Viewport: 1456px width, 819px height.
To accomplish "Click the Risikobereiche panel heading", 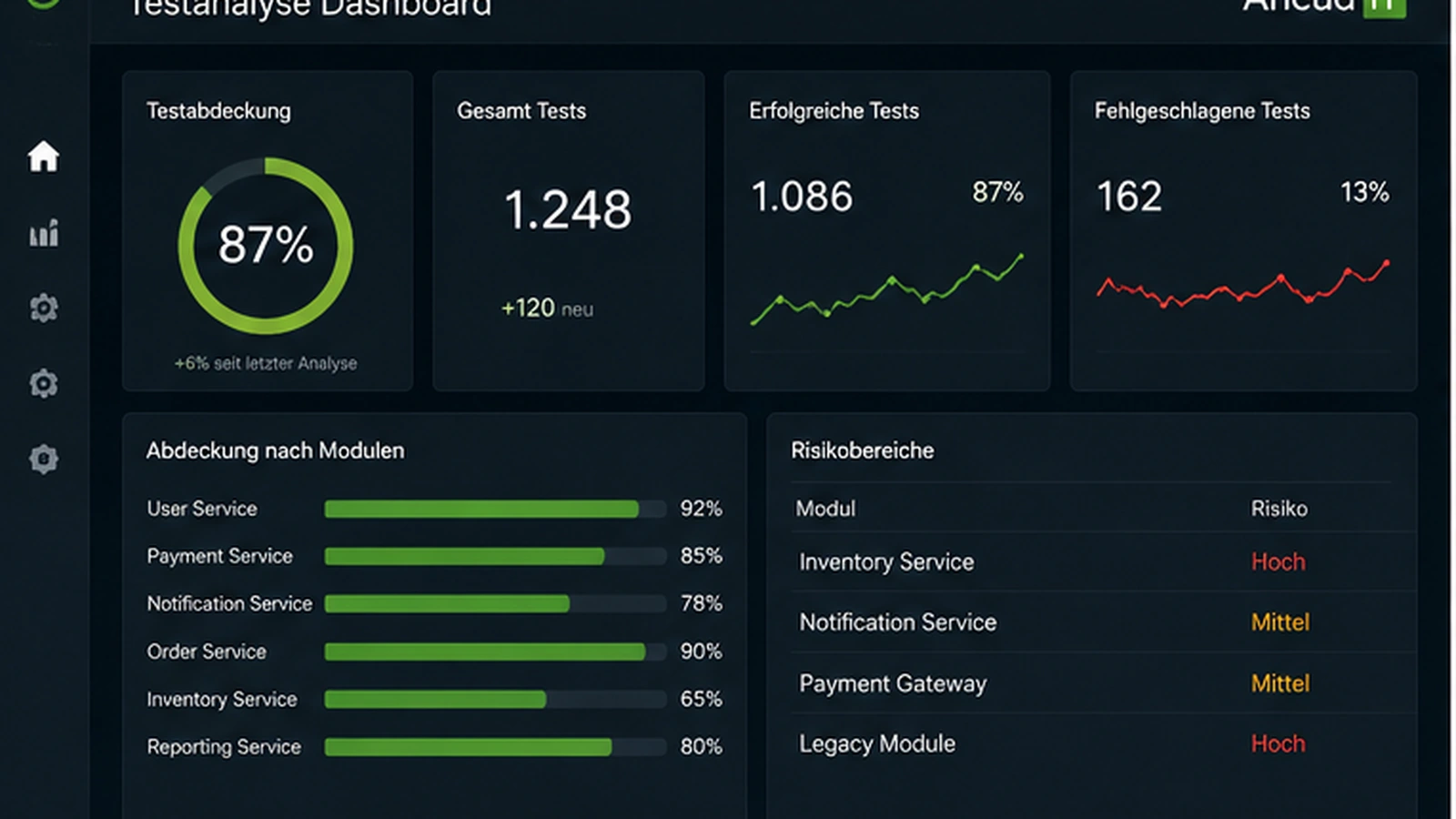I will pos(862,450).
